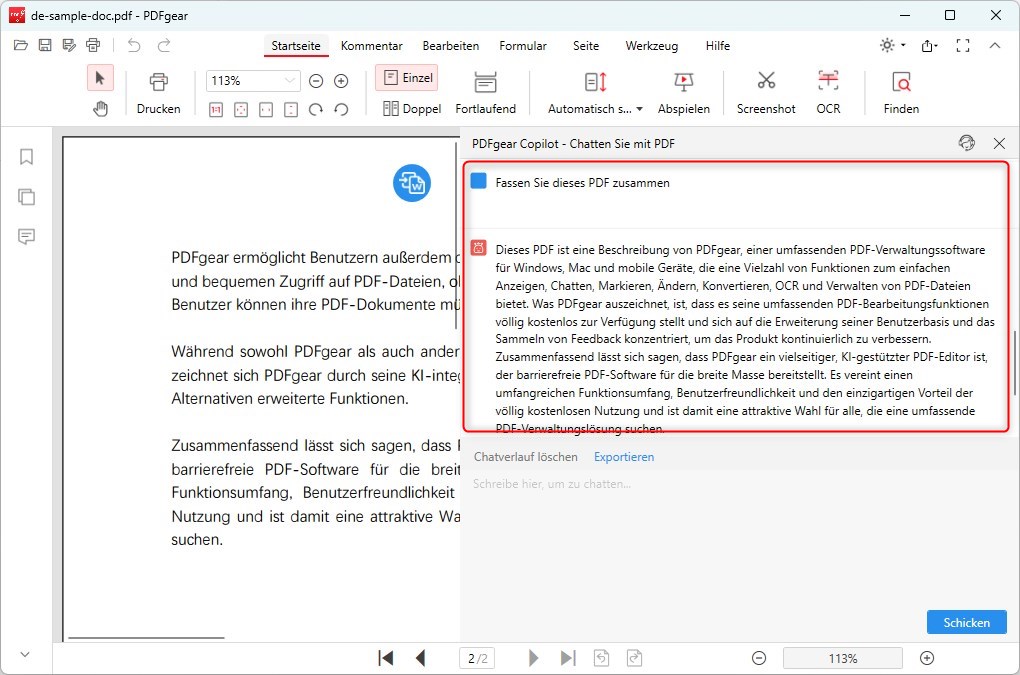Open file using the folder icon

tap(21, 45)
